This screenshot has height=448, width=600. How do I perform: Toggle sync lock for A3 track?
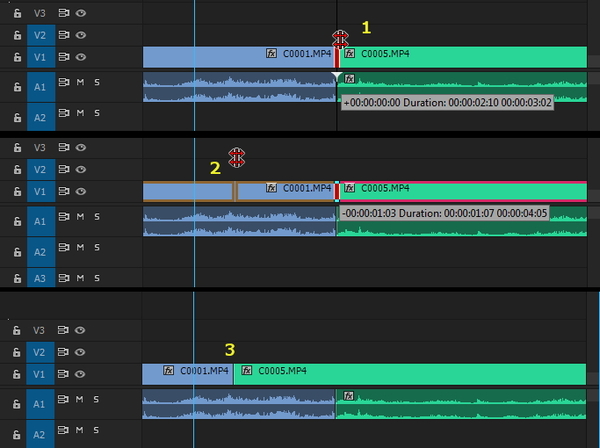click(x=64, y=278)
